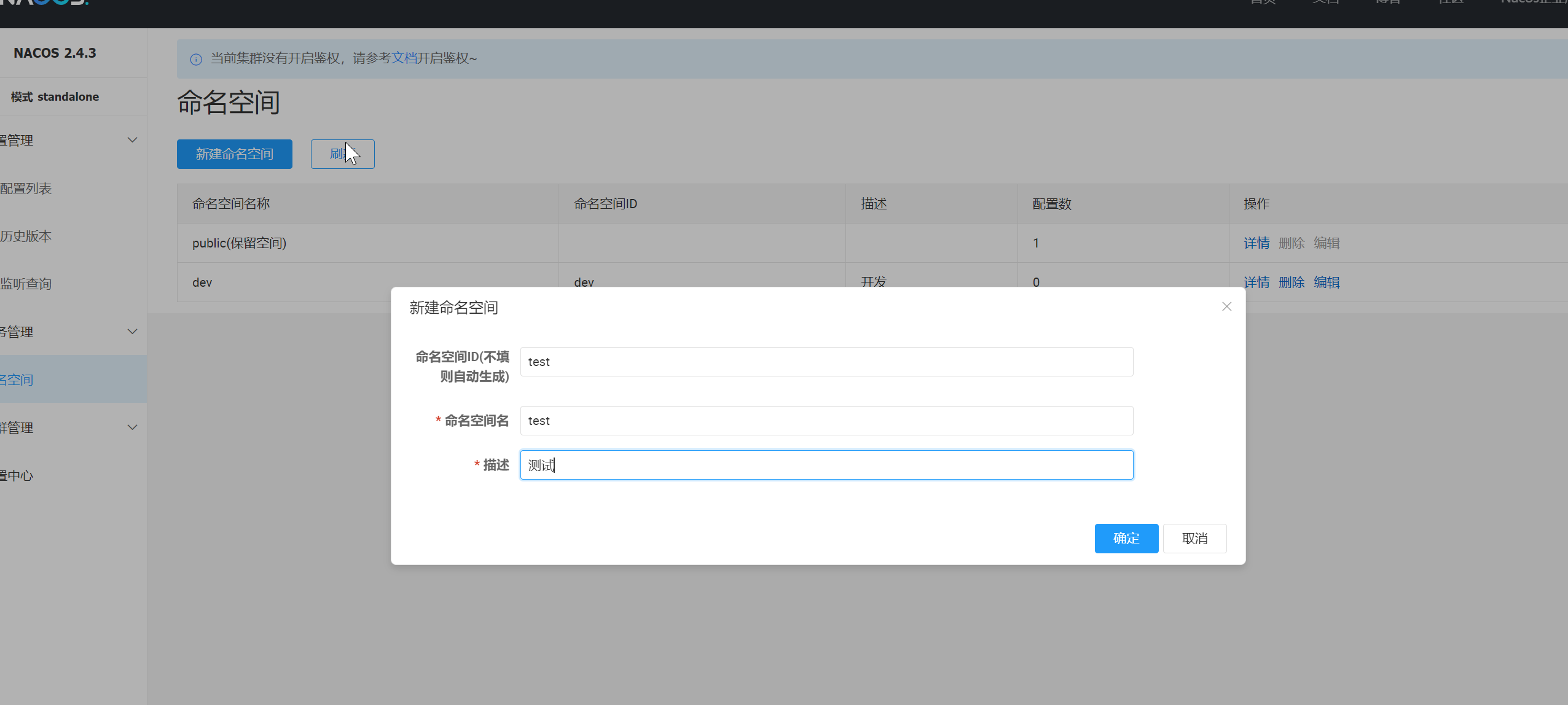Focus the namespace ID input field

[826, 362]
